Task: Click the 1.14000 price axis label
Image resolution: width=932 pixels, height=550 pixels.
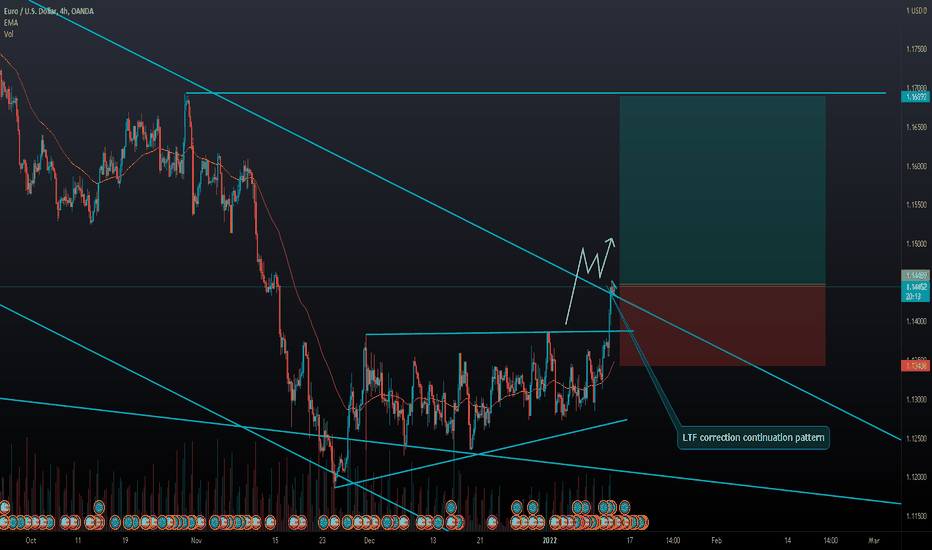Action: (x=916, y=322)
